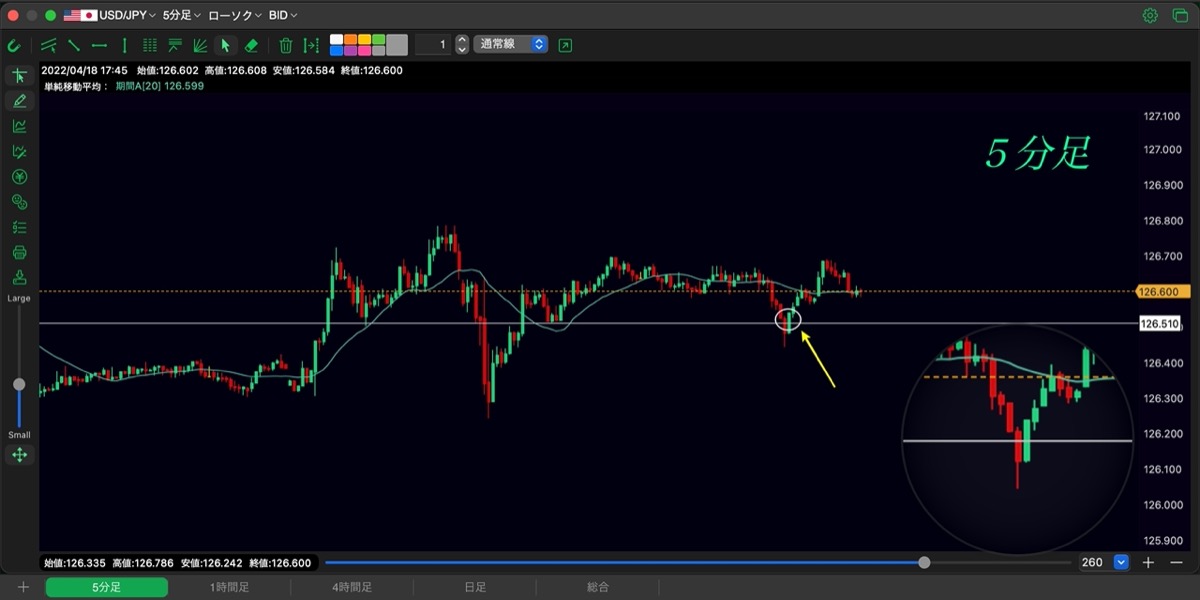Viewport: 1200px width, 600px height.
Task: Select the horizontal line drawing tool
Action: pyautogui.click(x=99, y=45)
